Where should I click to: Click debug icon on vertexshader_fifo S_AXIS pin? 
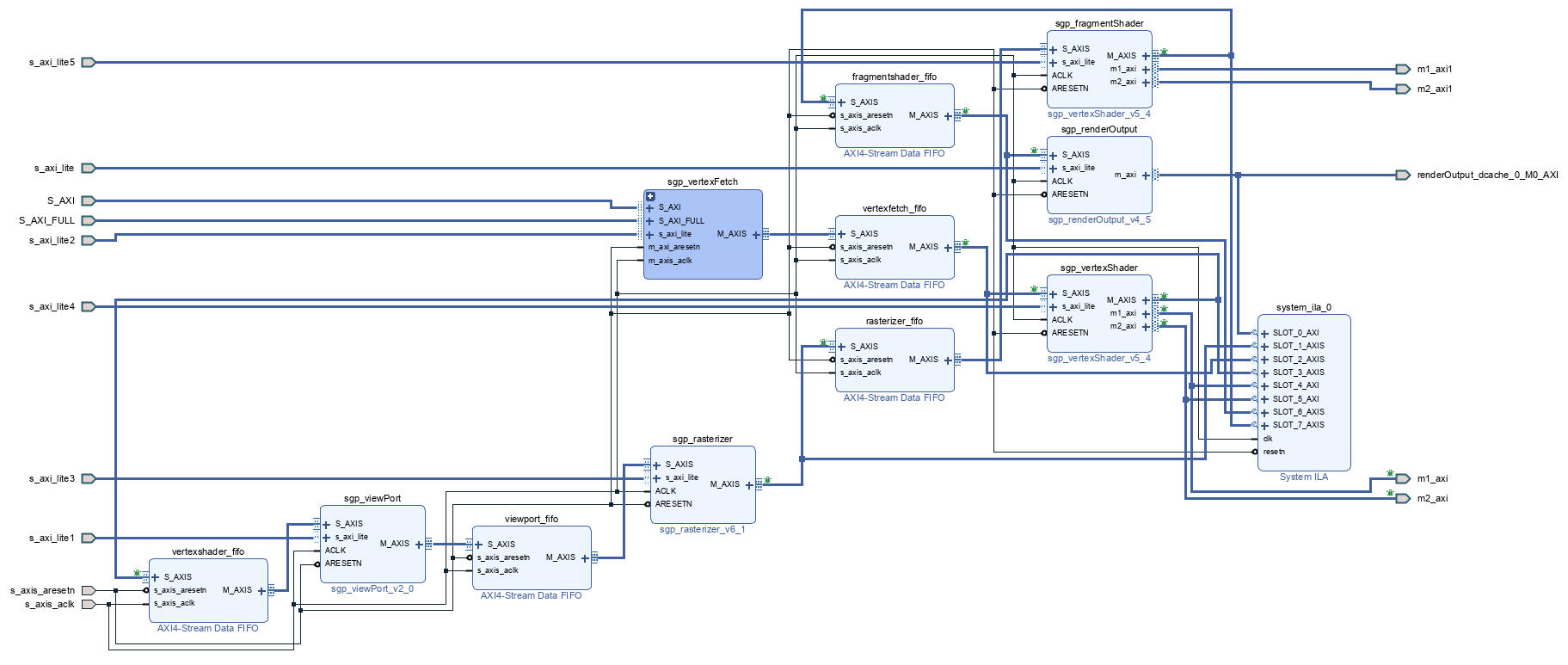137,573
